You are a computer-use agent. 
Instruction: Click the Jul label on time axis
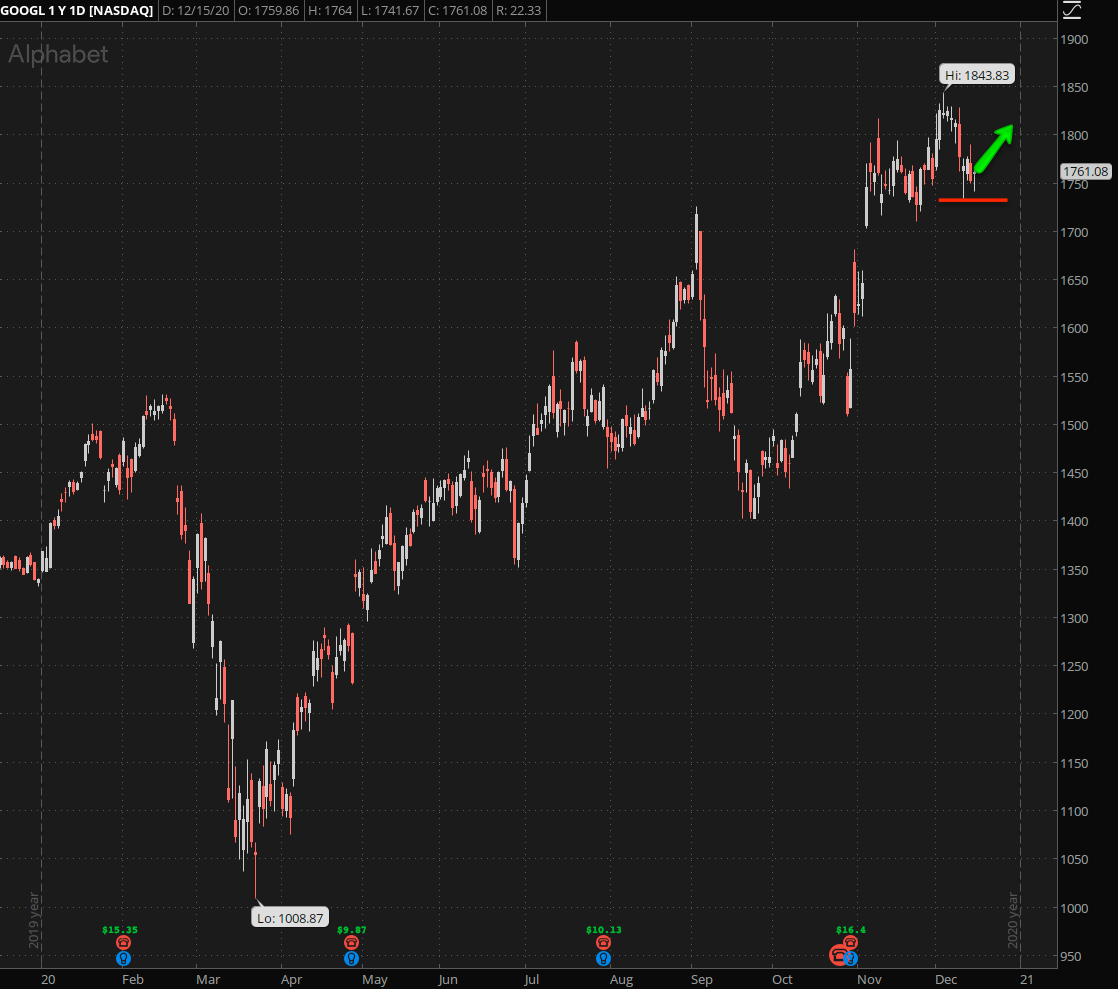[x=531, y=980]
